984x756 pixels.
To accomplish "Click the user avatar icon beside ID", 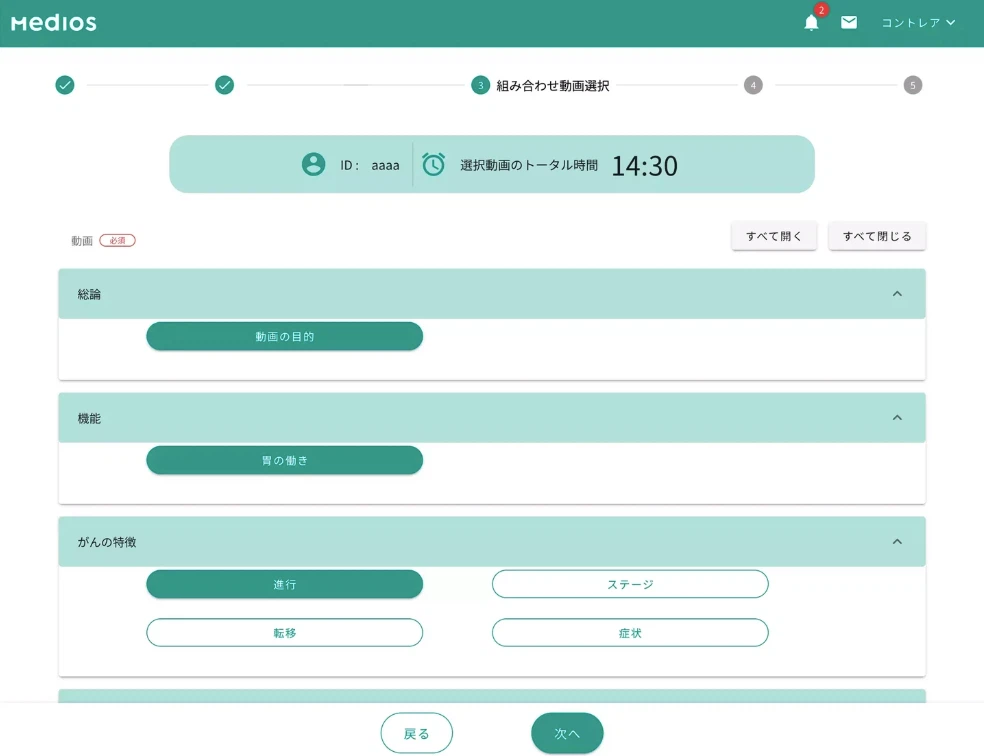I will tap(313, 164).
